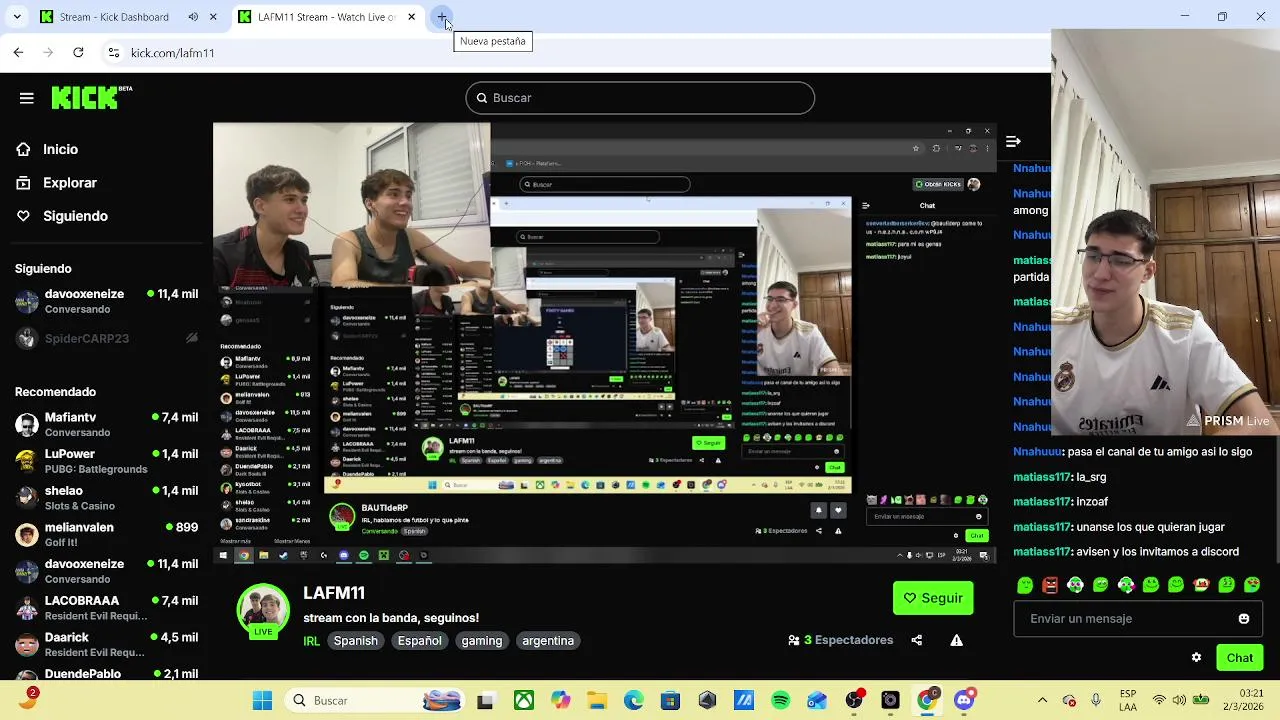Image resolution: width=1280 pixels, height=720 pixels.
Task: Open File Explorer from taskbar
Action: [x=597, y=701]
